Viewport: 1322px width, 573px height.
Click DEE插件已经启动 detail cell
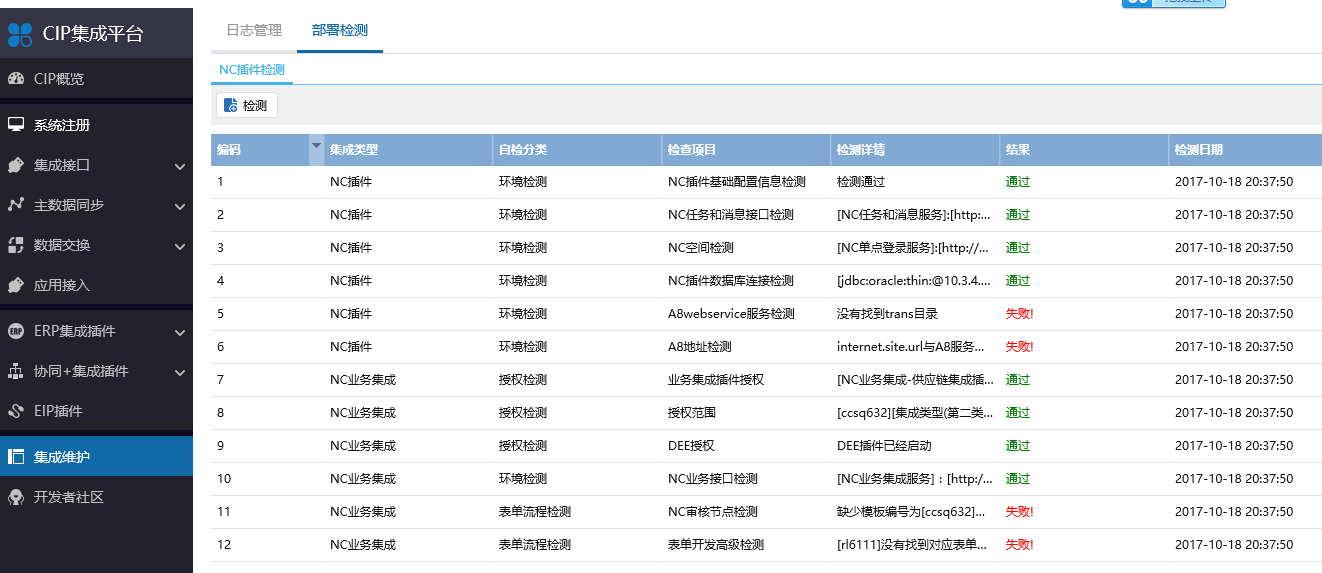click(x=884, y=446)
